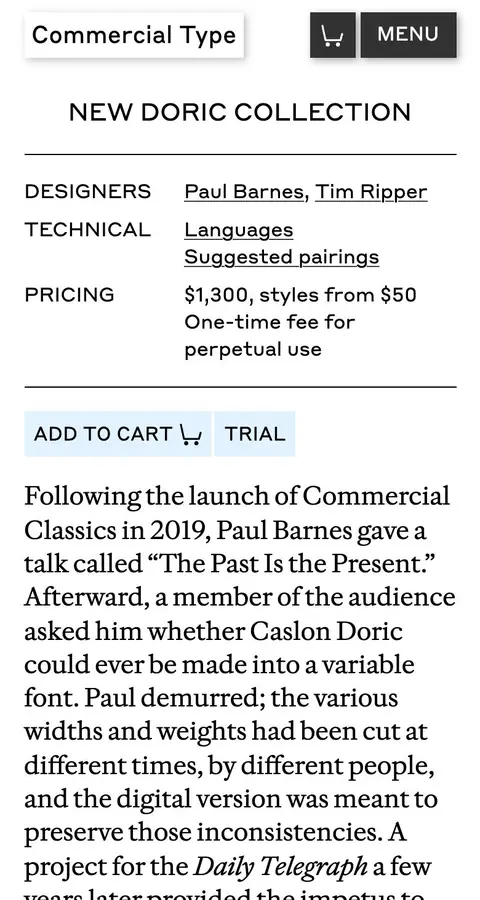
Task: View Suggested pairings link
Action: click(281, 257)
